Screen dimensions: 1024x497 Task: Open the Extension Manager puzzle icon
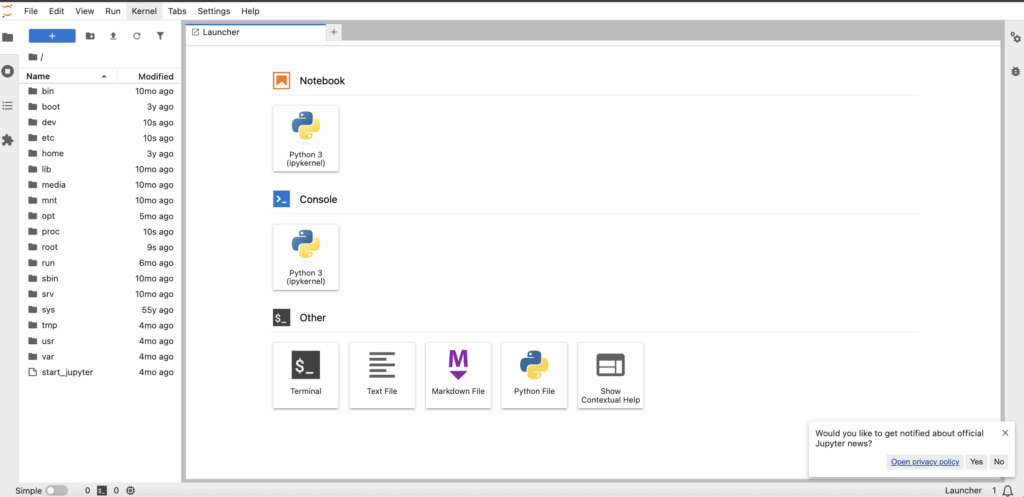(8, 140)
